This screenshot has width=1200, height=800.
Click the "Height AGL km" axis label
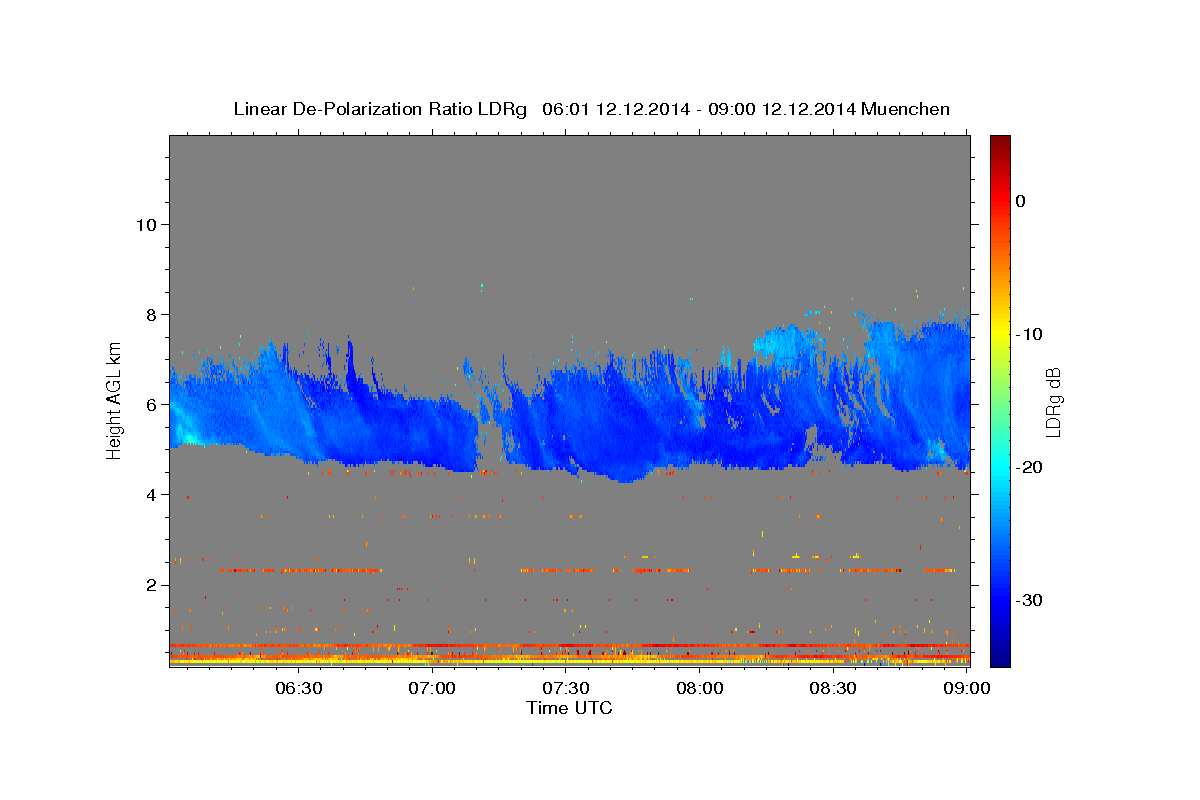click(x=115, y=399)
